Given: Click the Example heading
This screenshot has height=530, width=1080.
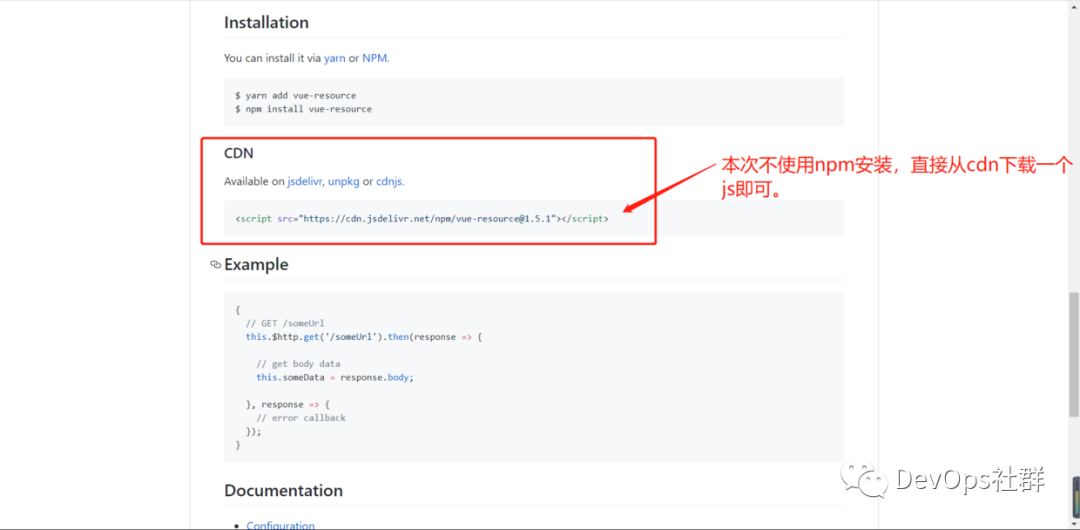Looking at the screenshot, I should click(256, 265).
